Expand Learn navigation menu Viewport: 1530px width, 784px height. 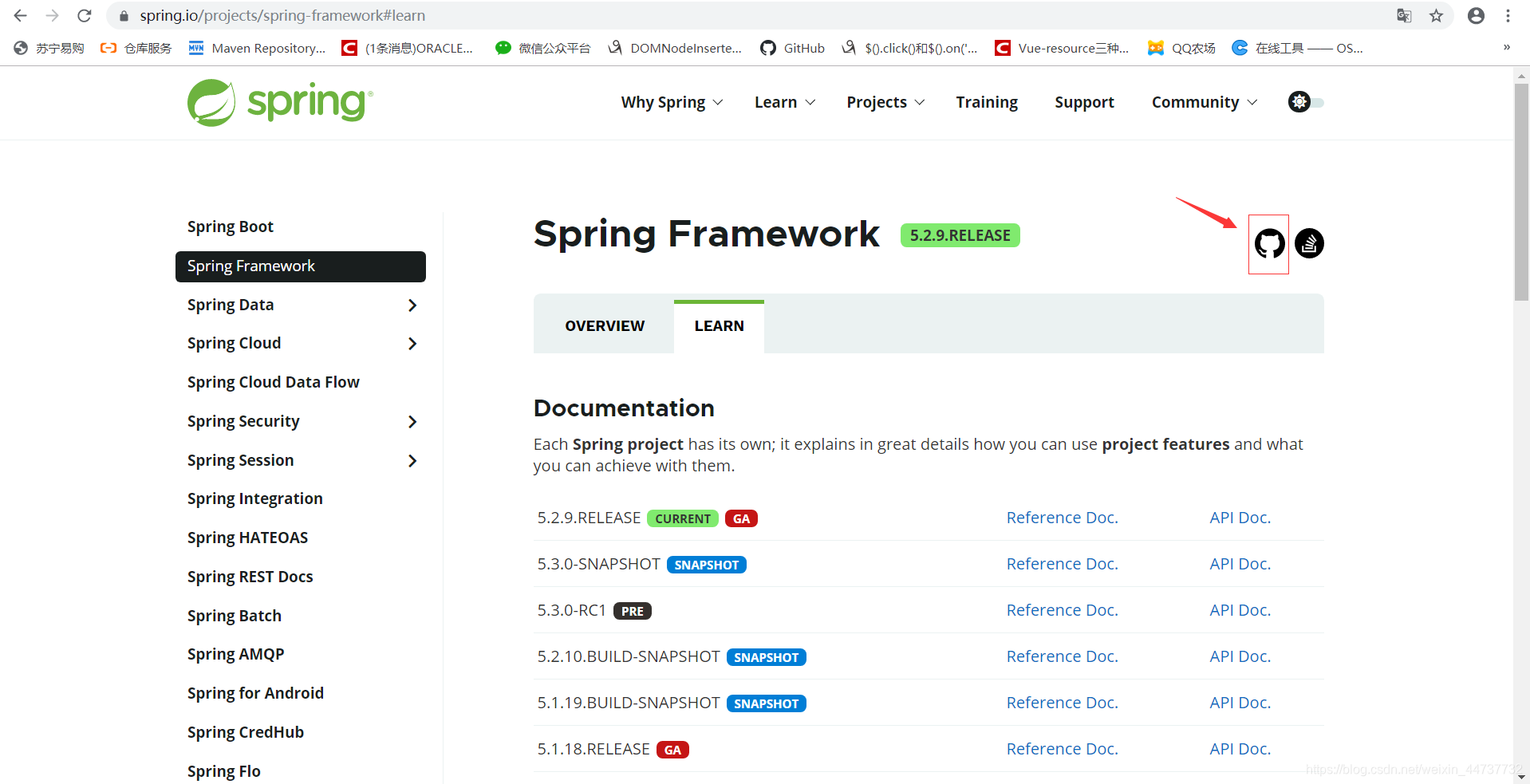pos(785,102)
